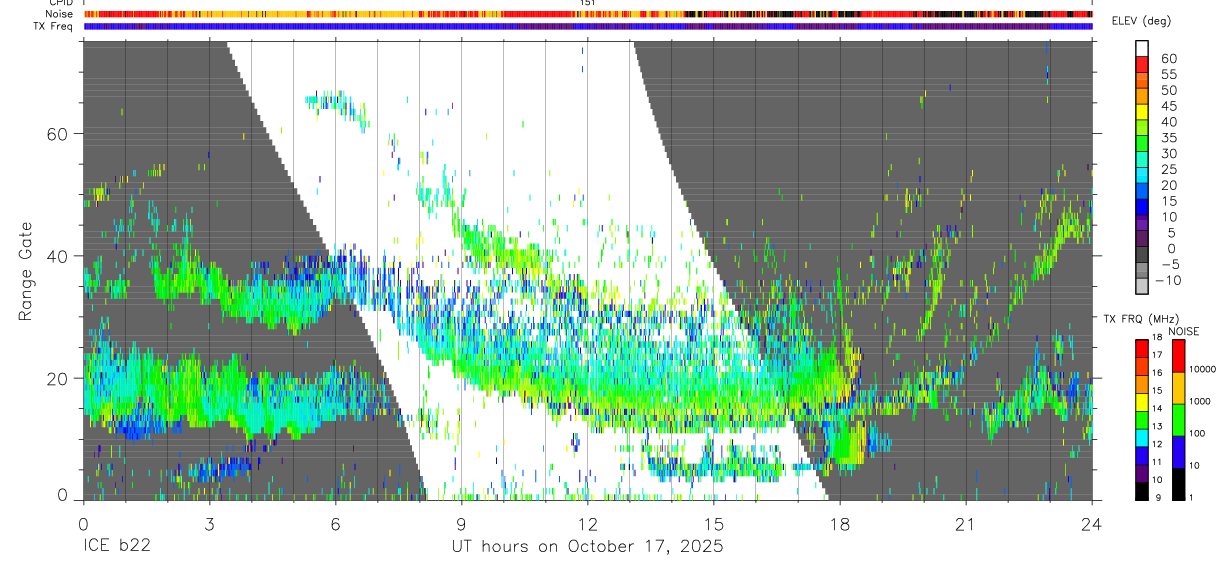The width and height of the screenshot is (1228, 567).
Task: Click the multicolored Noise strip above the plot
Action: point(588,15)
